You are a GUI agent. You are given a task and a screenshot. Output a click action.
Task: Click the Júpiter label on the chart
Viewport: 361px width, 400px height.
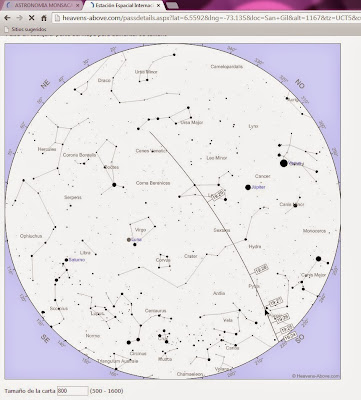[x=259, y=187]
